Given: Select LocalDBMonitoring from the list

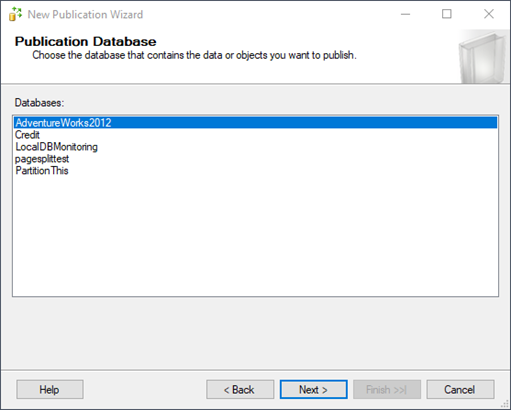Looking at the screenshot, I should [56, 147].
